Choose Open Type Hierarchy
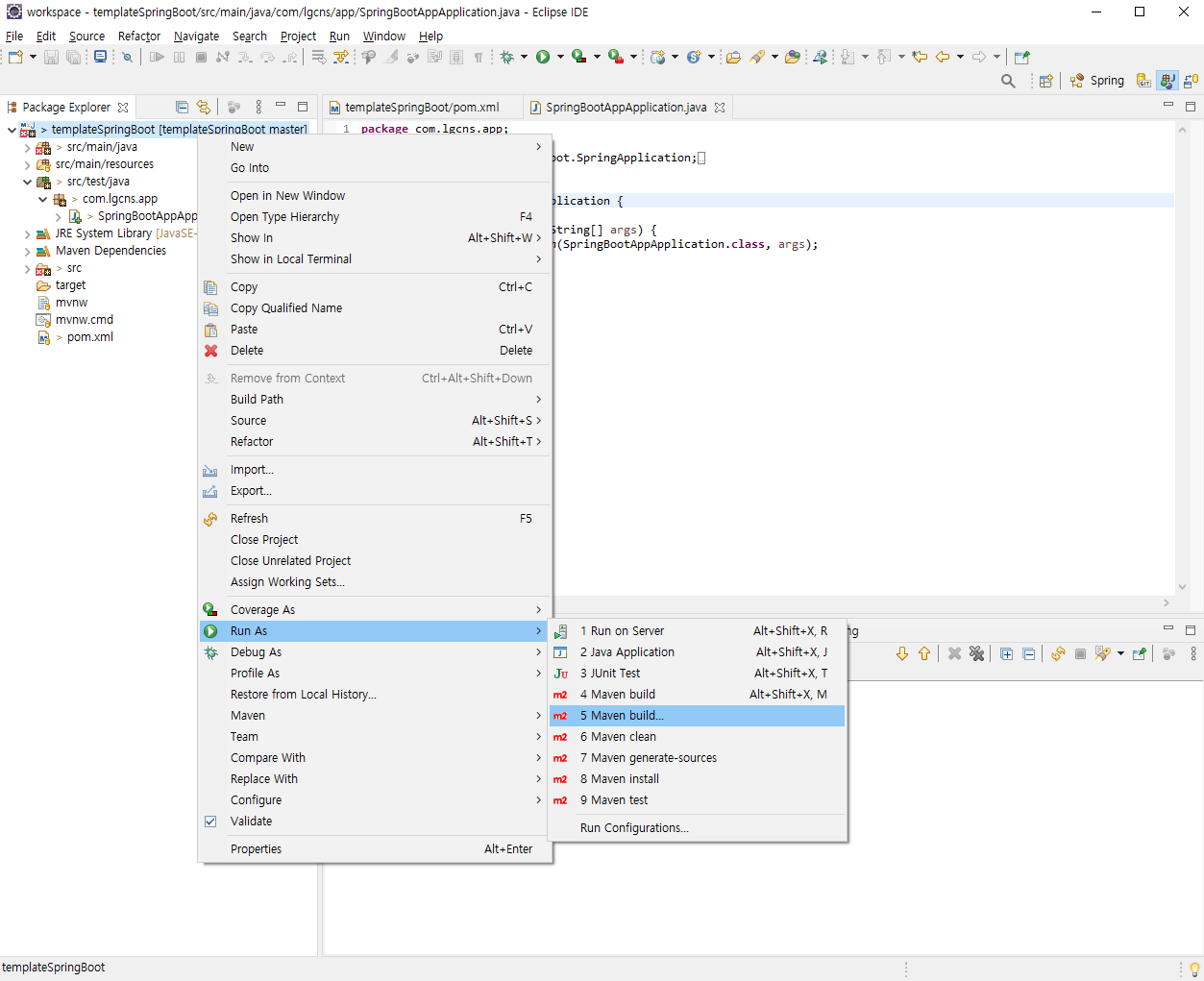 pos(375,217)
